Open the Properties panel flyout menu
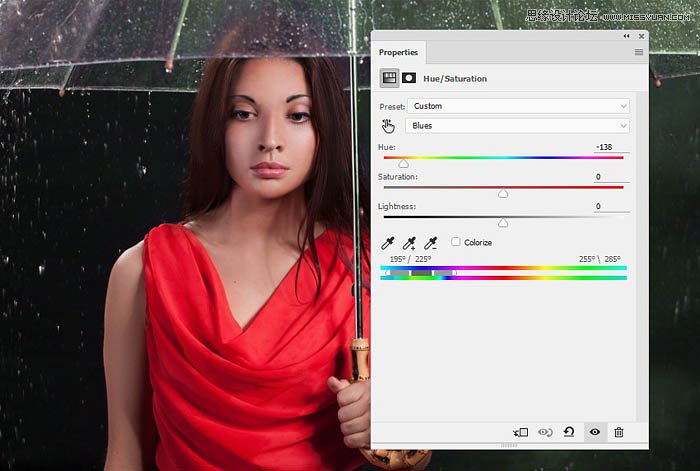Screen dimensions: 700x471 (639, 52)
